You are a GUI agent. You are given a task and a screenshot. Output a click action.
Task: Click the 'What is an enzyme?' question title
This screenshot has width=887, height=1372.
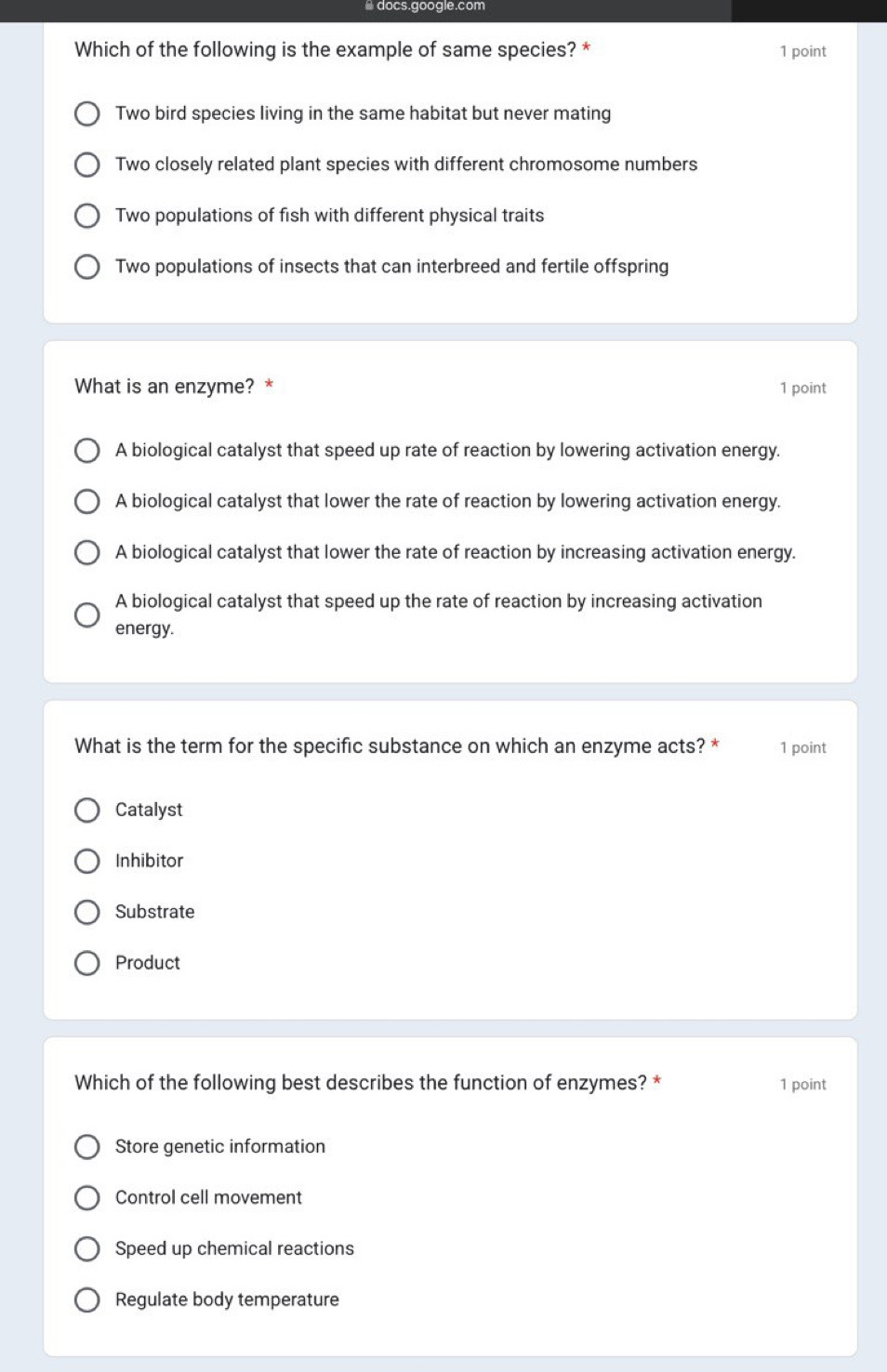click(x=165, y=387)
